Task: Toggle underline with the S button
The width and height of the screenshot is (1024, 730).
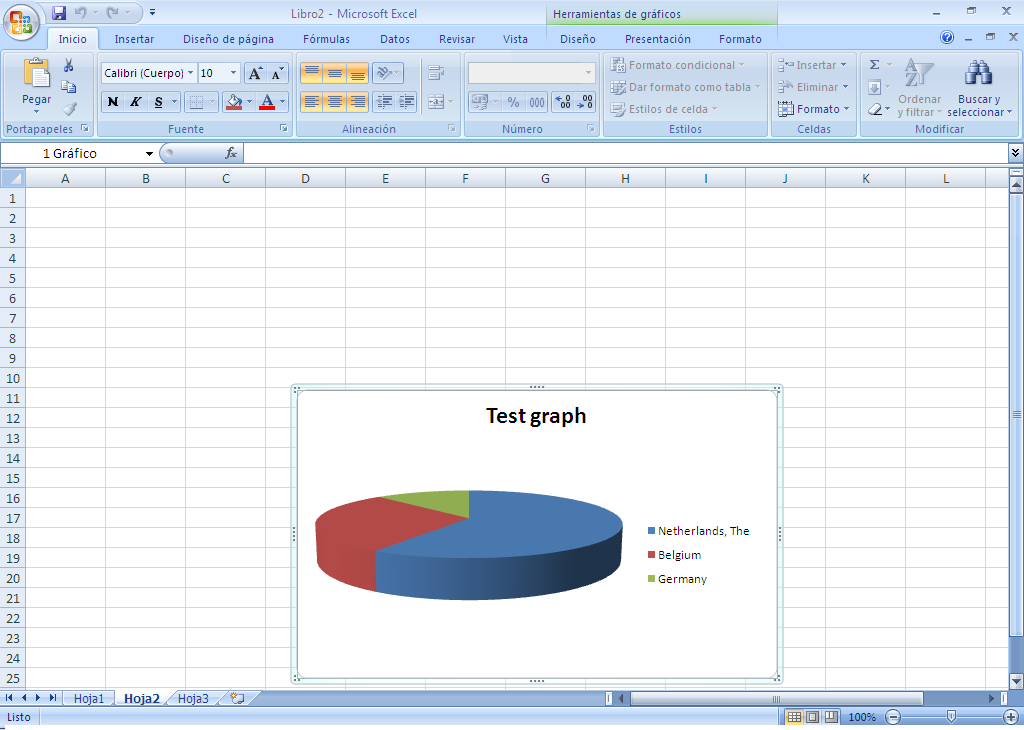Action: [158, 101]
